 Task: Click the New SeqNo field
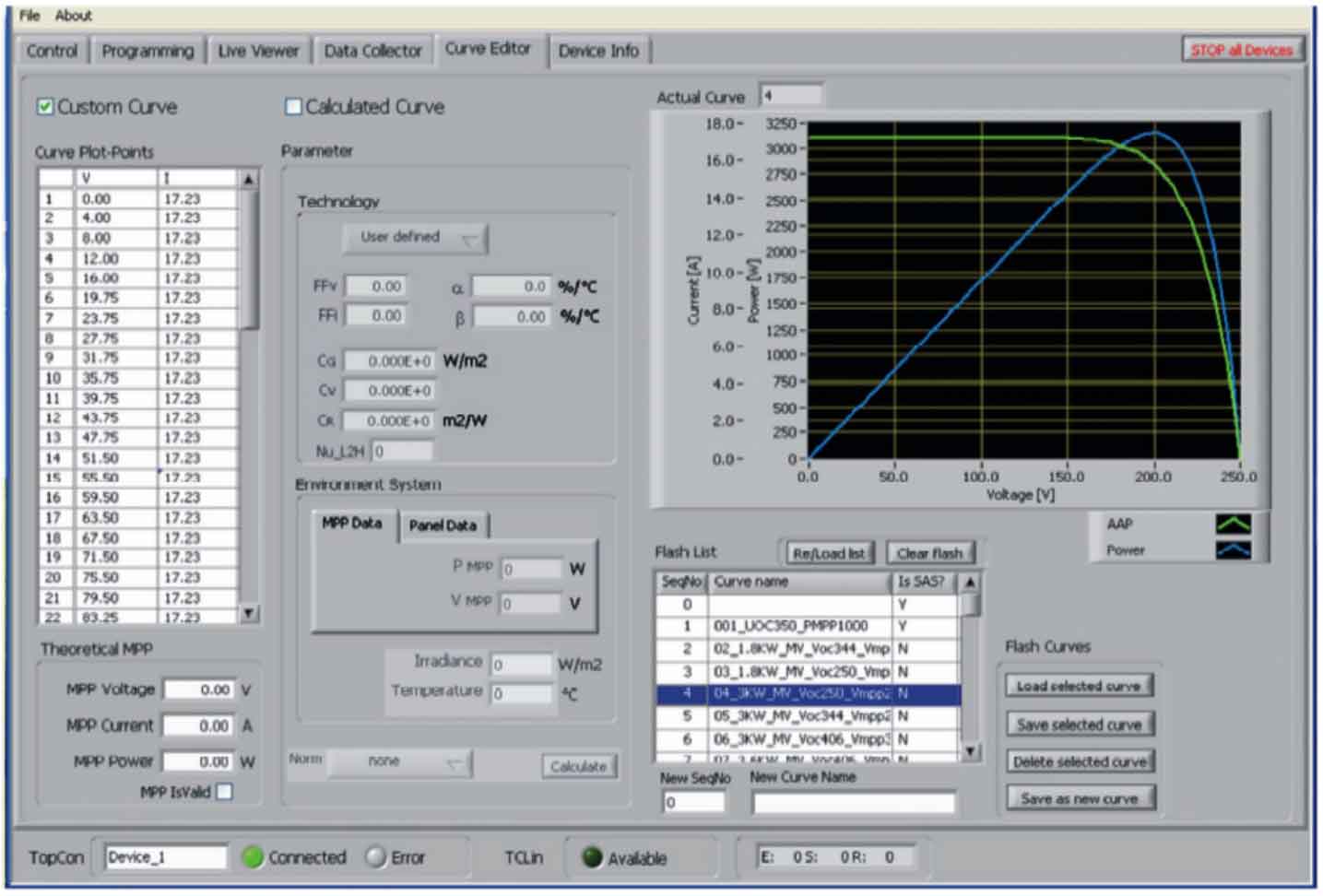(x=694, y=803)
